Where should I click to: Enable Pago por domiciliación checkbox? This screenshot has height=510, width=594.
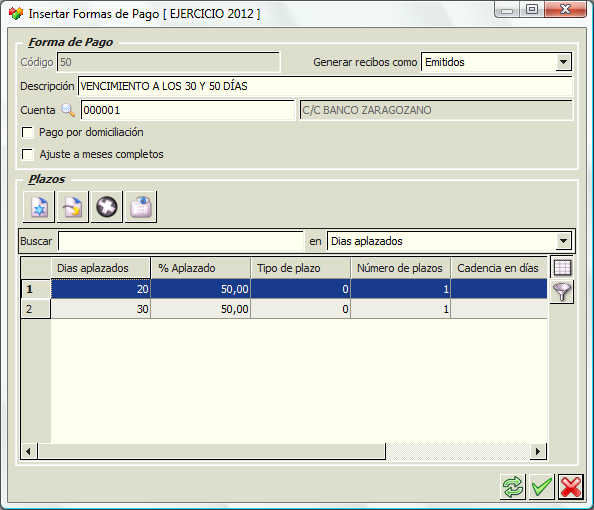(x=27, y=132)
